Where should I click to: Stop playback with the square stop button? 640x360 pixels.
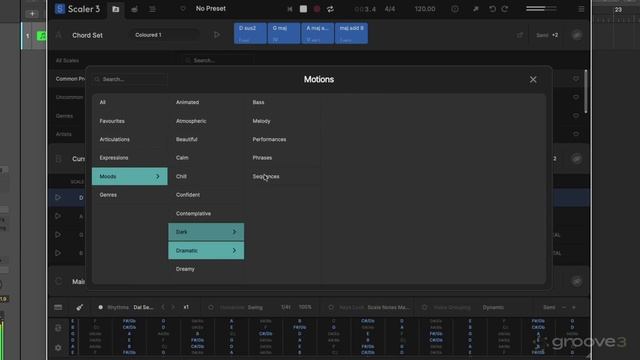pyautogui.click(x=303, y=9)
